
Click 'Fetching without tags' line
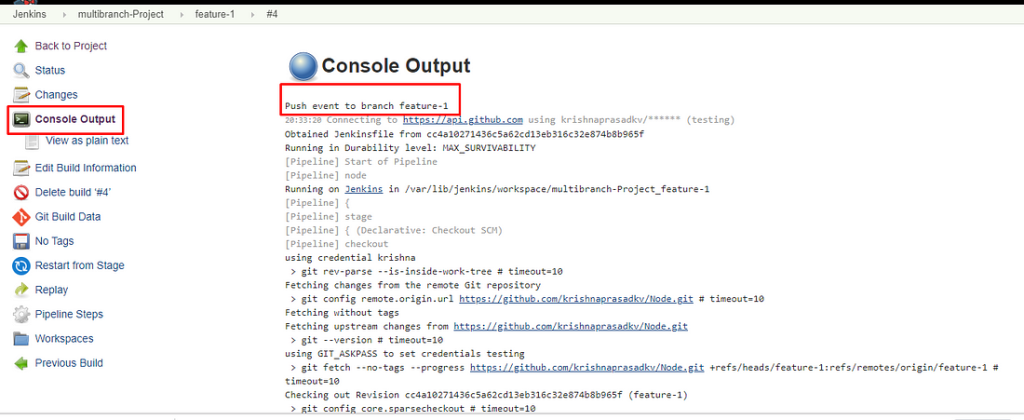click(342, 313)
